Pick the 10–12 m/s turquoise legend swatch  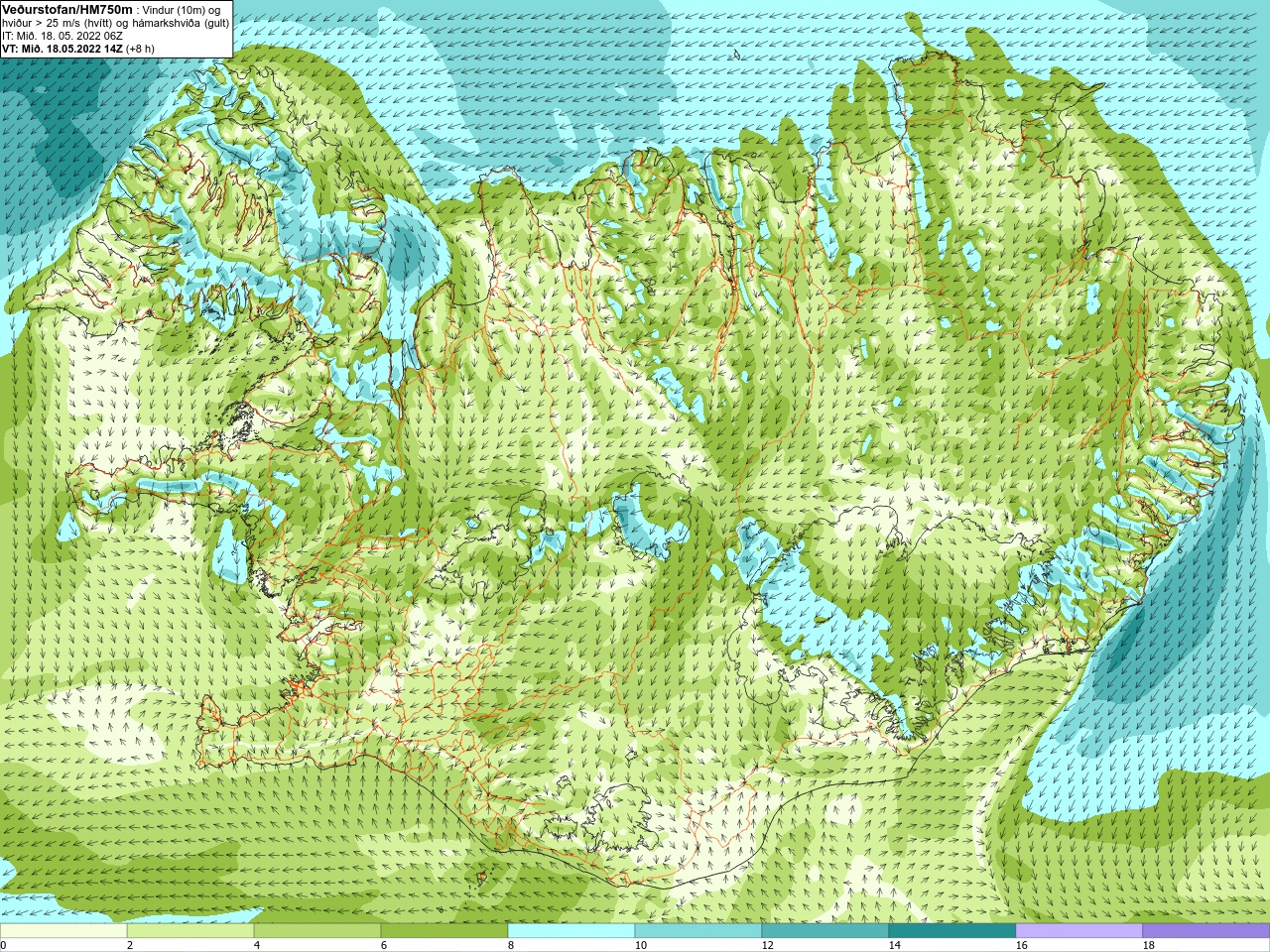pyautogui.click(x=698, y=931)
